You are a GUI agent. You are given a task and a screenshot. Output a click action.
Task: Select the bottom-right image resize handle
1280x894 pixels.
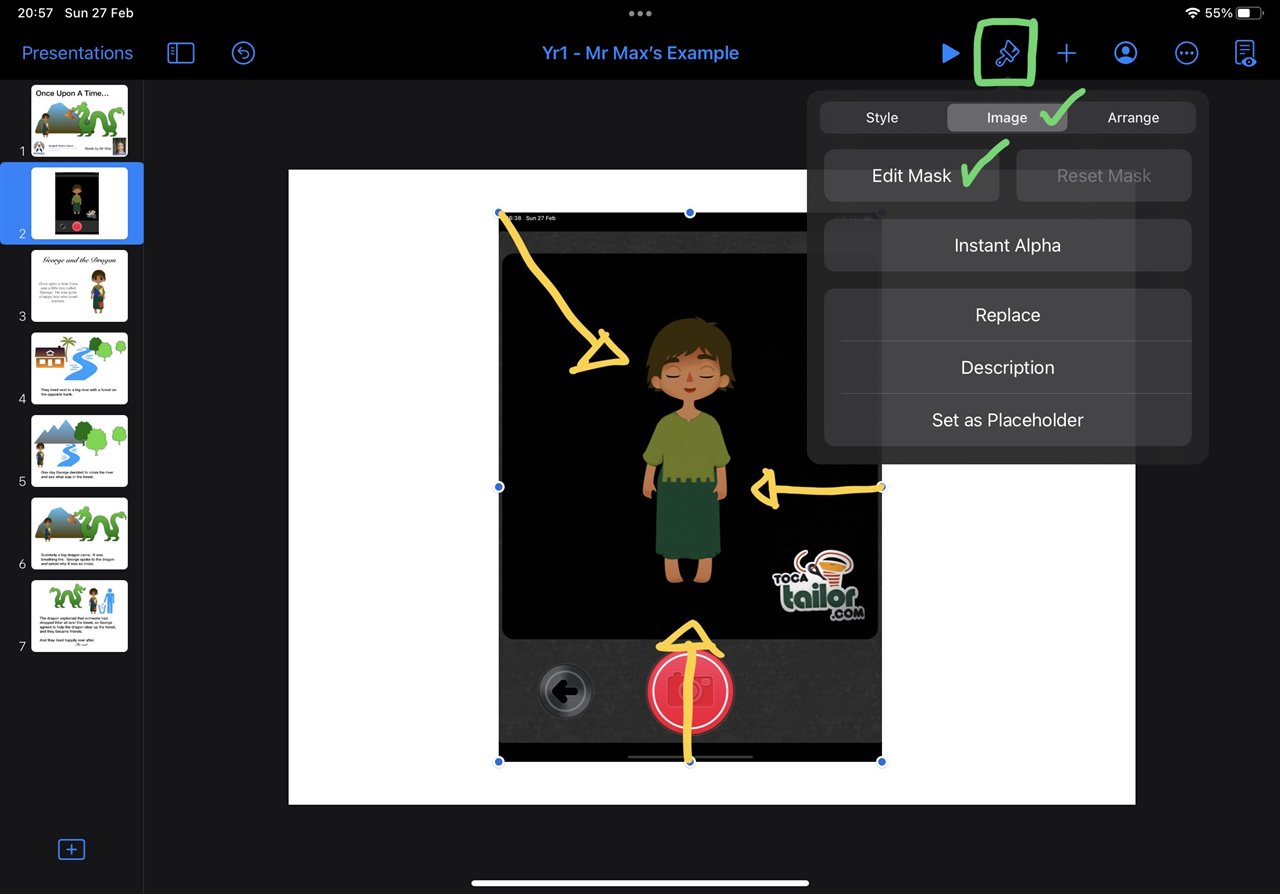[x=881, y=762]
